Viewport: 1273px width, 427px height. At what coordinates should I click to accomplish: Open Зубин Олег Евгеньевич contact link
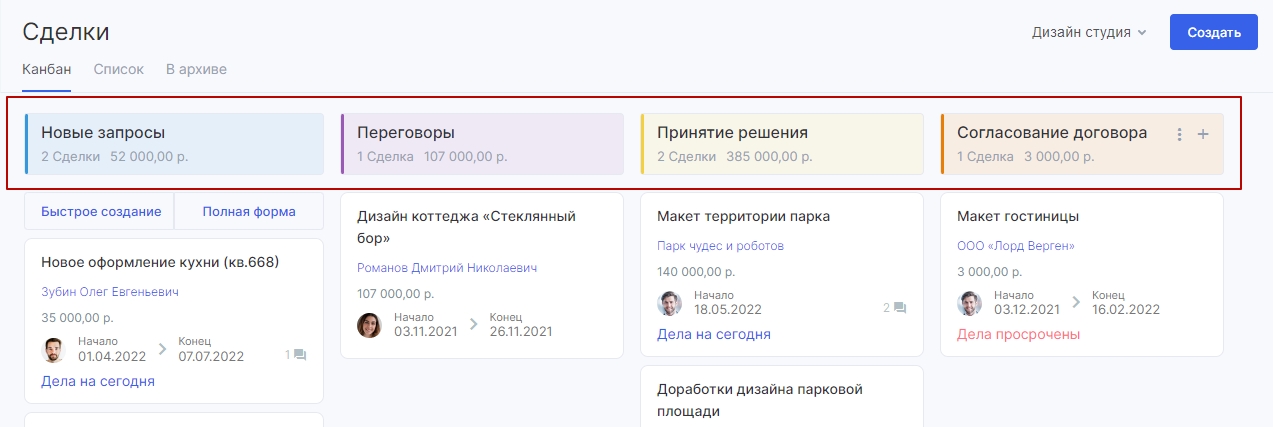coord(110,292)
